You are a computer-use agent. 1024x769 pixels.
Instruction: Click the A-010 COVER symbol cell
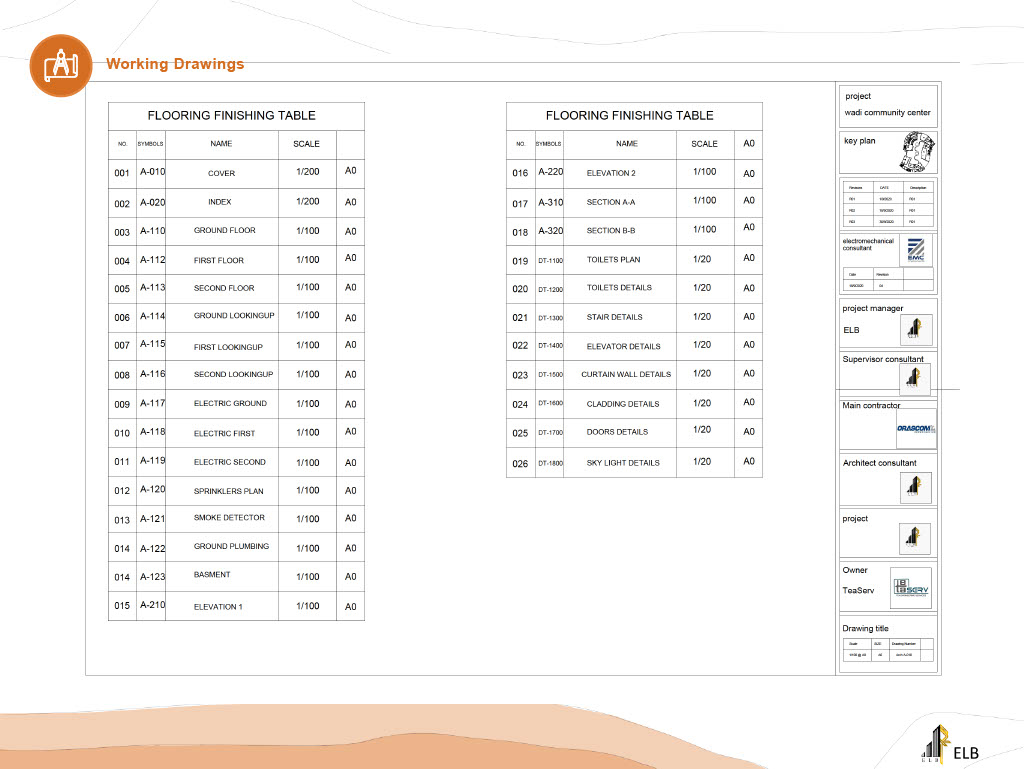coord(152,172)
